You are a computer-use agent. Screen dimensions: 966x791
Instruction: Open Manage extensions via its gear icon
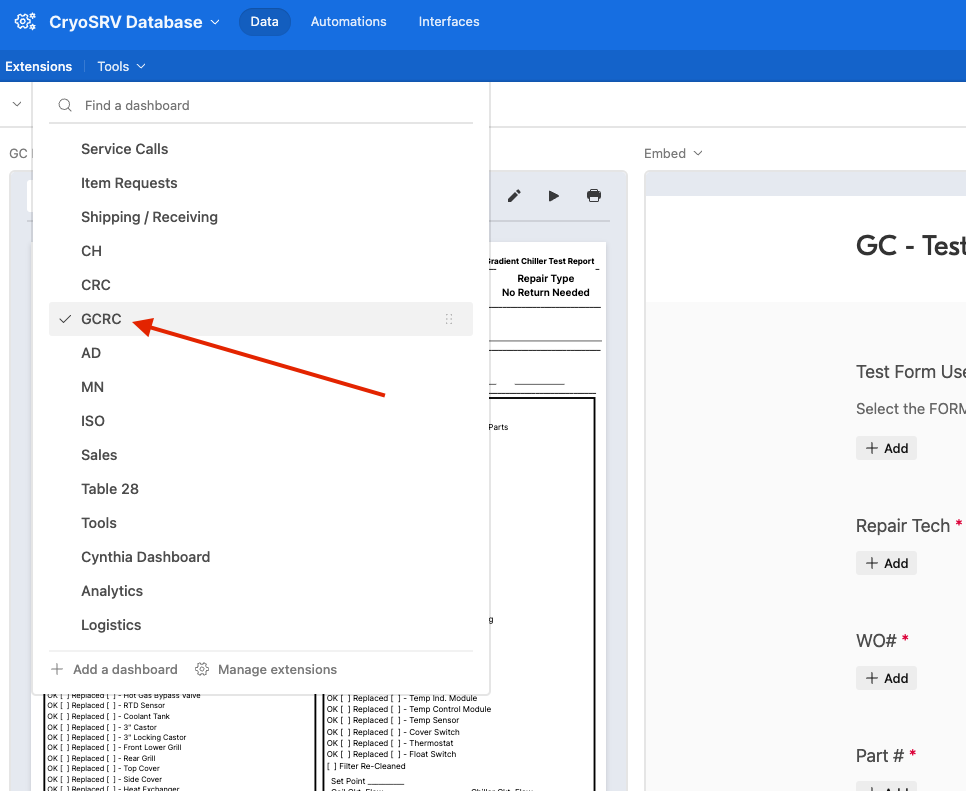[x=202, y=669]
